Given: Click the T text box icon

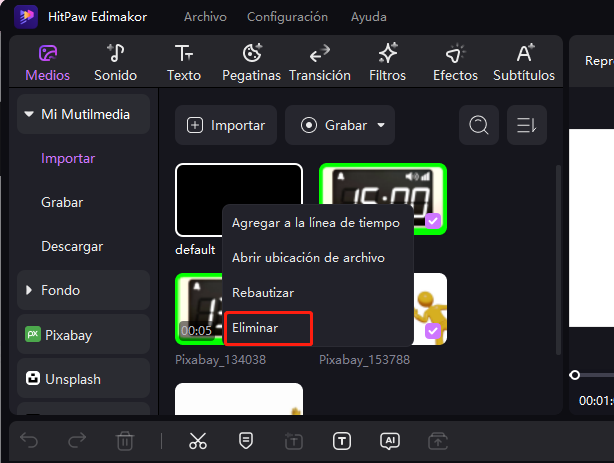Looking at the screenshot, I should [342, 441].
